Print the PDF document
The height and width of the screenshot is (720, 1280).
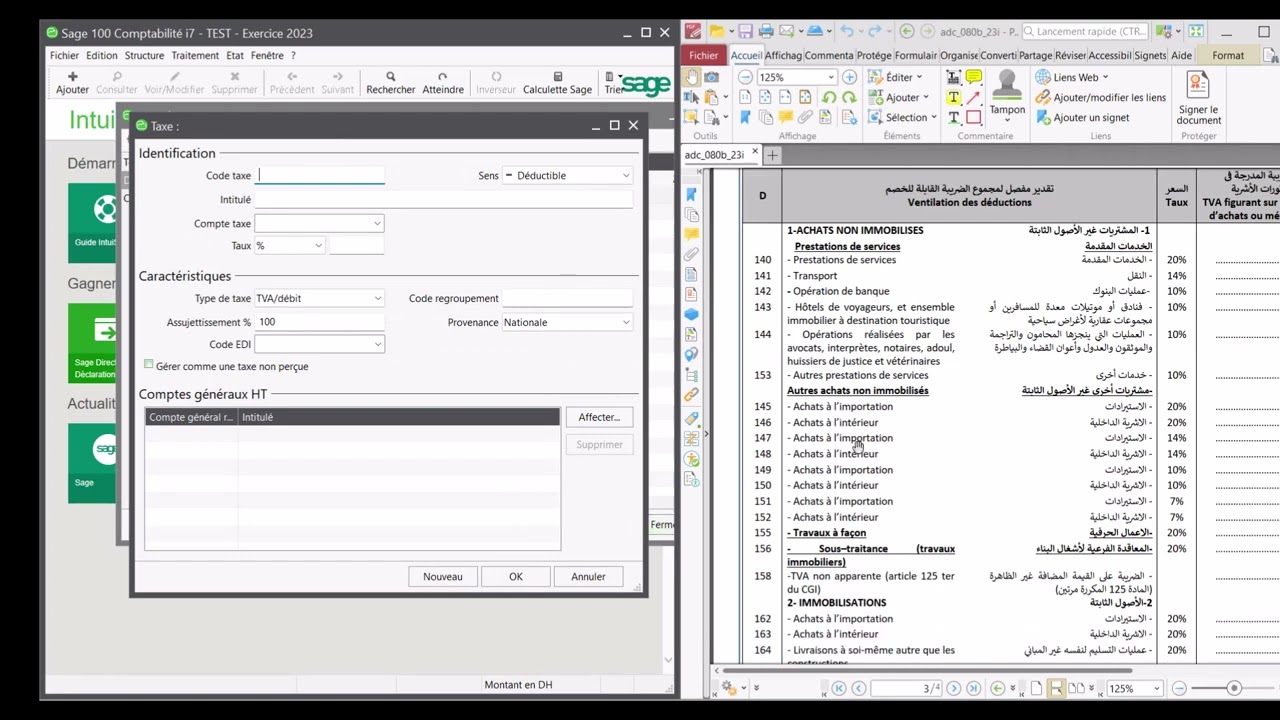(766, 32)
